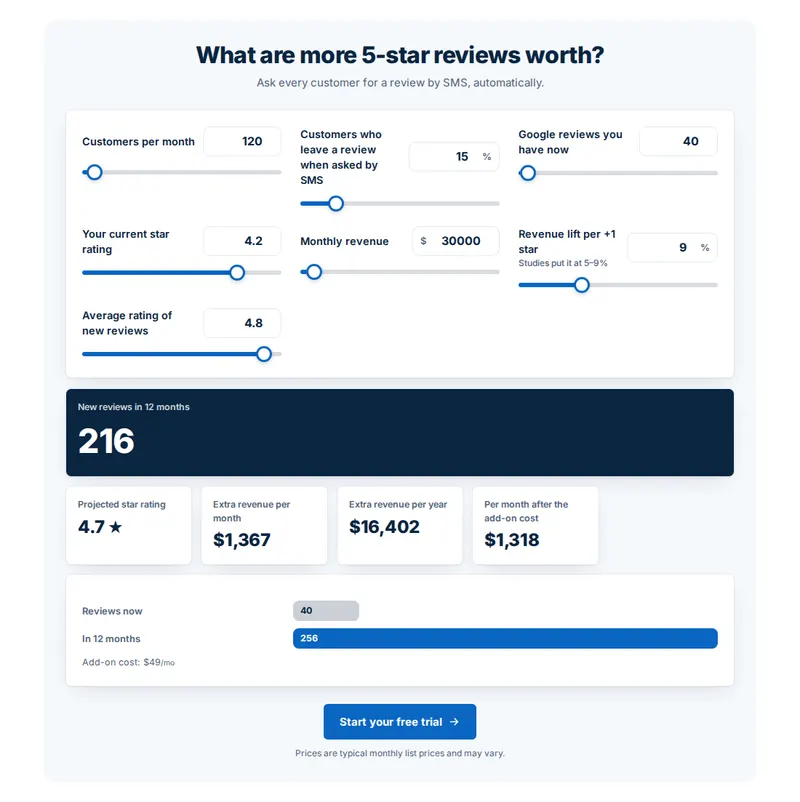Click the 'New reviews in 12 months' label
Image resolution: width=800 pixels, height=802 pixels.
click(x=134, y=407)
